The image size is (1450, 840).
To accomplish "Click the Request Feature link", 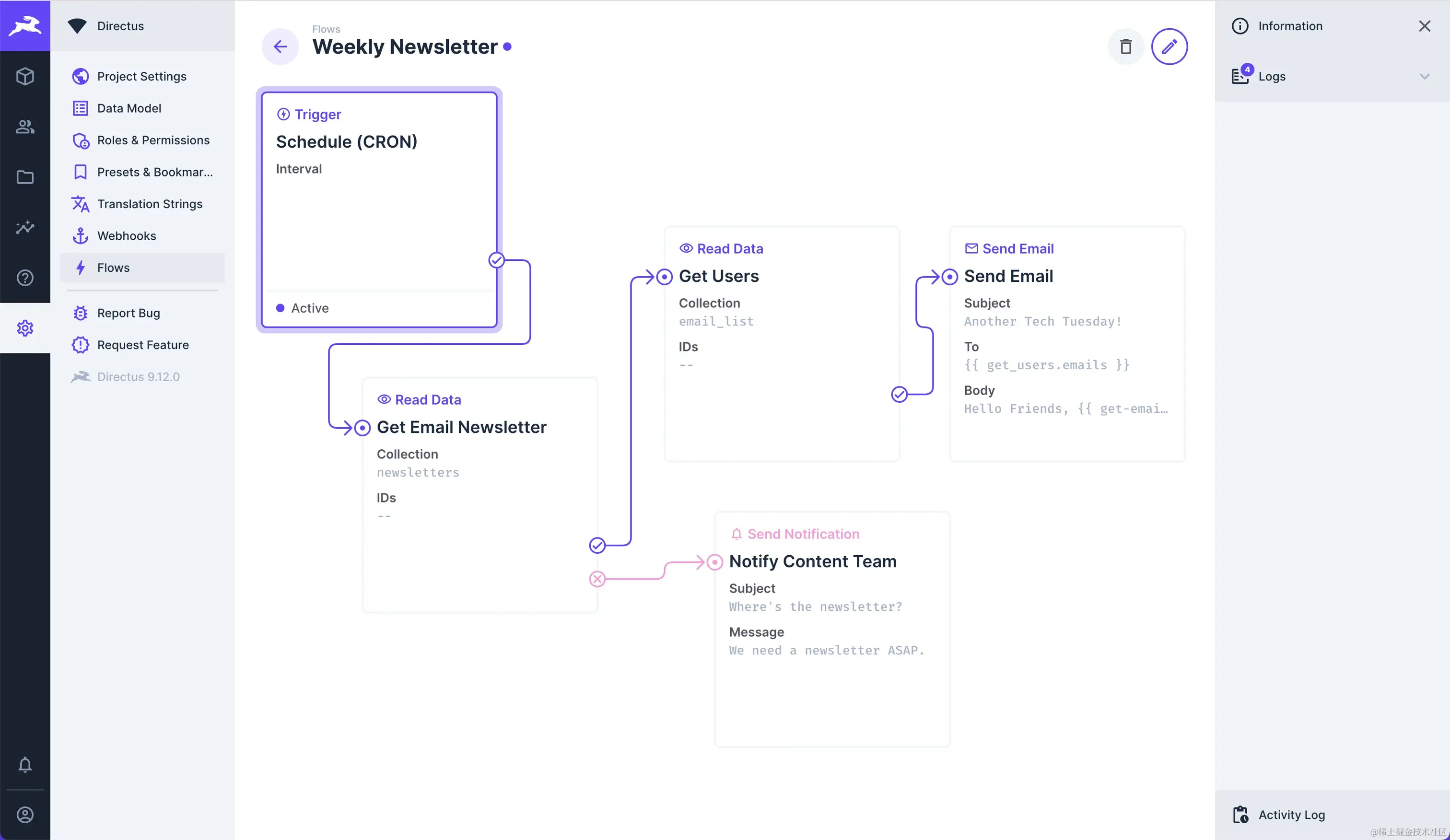I will coord(143,345).
